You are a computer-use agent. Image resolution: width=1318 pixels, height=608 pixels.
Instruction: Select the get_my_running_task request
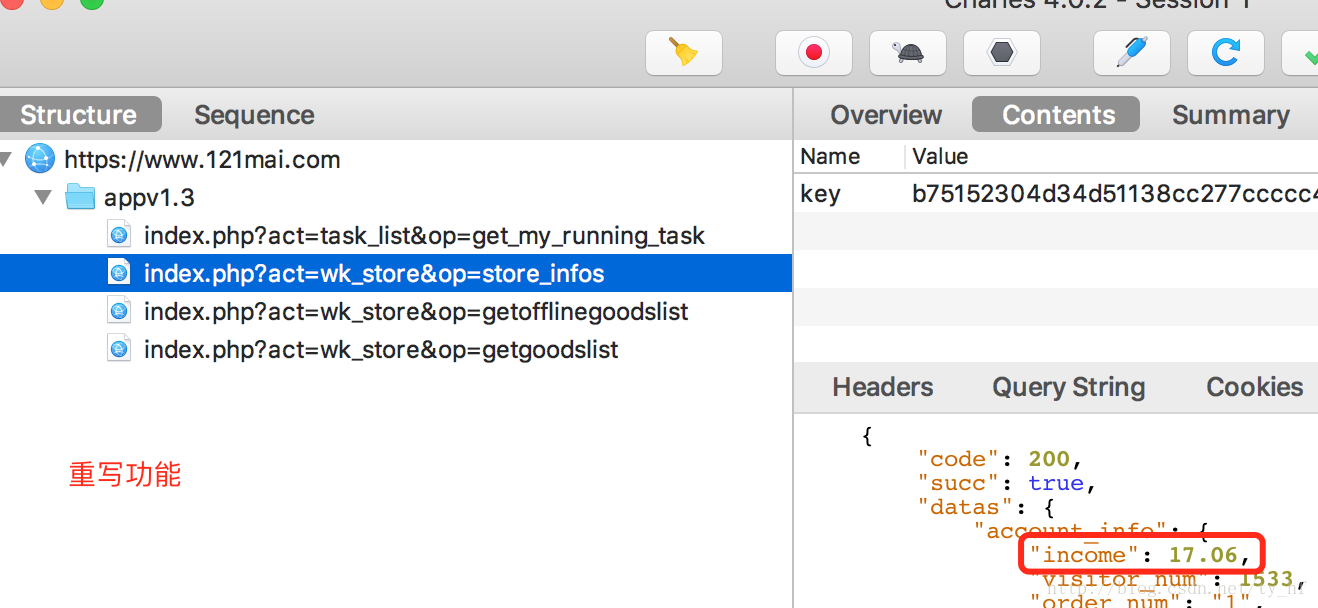(396, 235)
